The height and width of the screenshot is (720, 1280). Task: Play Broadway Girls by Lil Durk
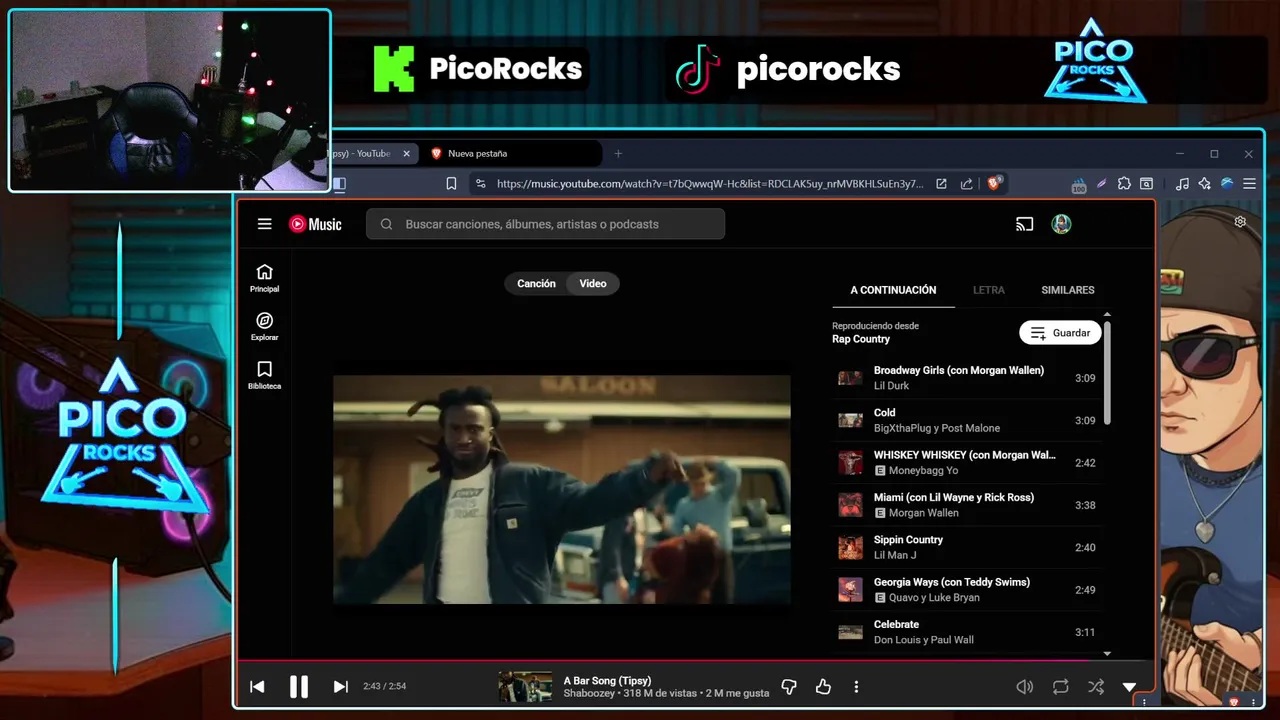coord(967,378)
